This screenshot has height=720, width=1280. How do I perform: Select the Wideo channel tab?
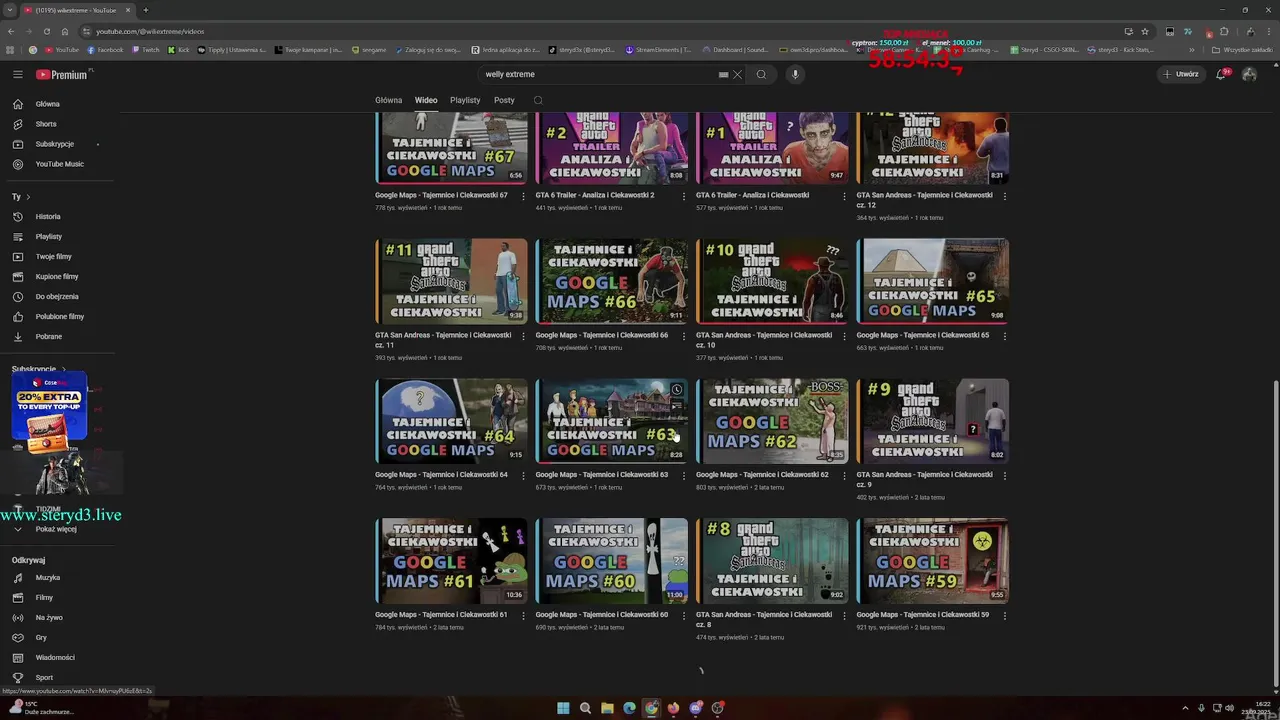(x=426, y=100)
